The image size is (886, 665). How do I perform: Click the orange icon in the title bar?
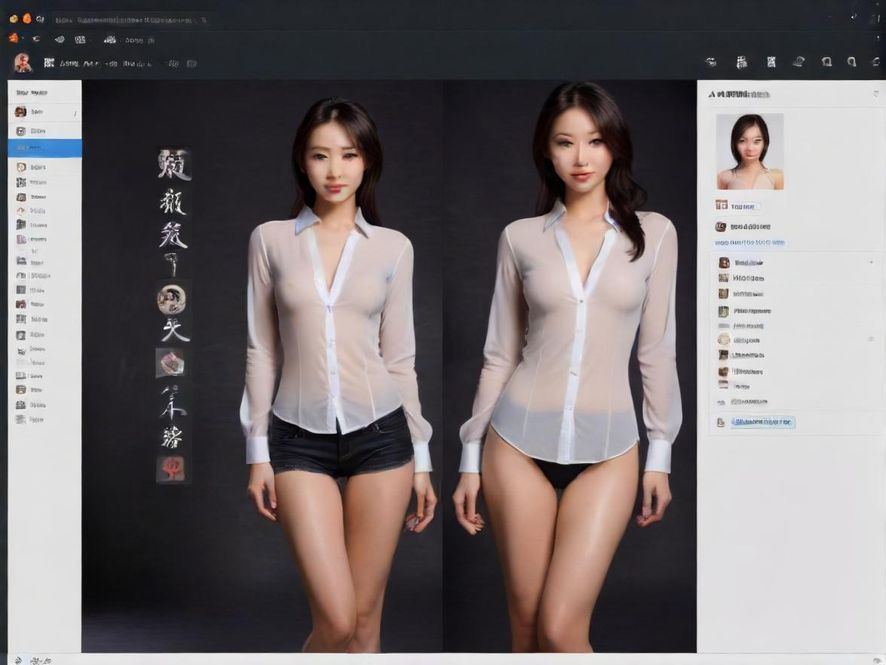coord(27,18)
